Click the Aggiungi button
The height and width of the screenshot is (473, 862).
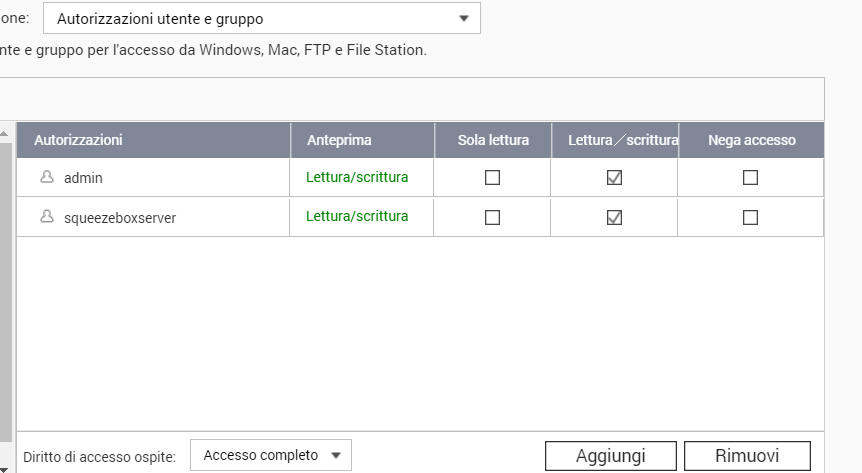610,456
